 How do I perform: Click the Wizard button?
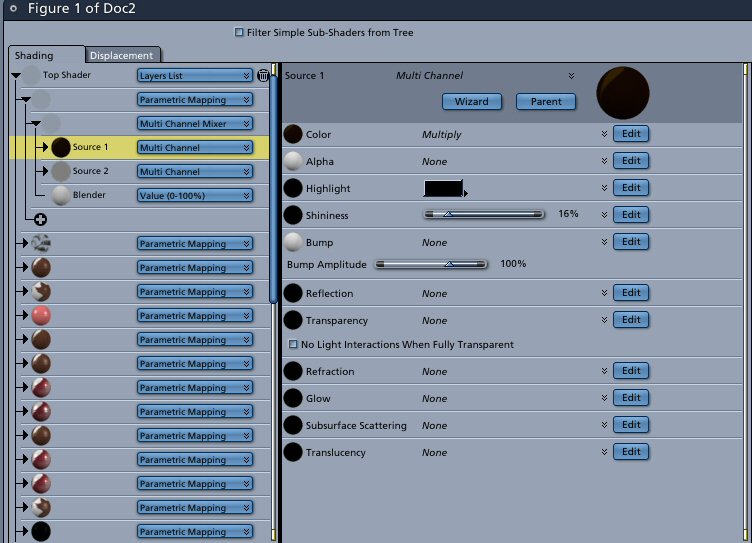(x=471, y=101)
